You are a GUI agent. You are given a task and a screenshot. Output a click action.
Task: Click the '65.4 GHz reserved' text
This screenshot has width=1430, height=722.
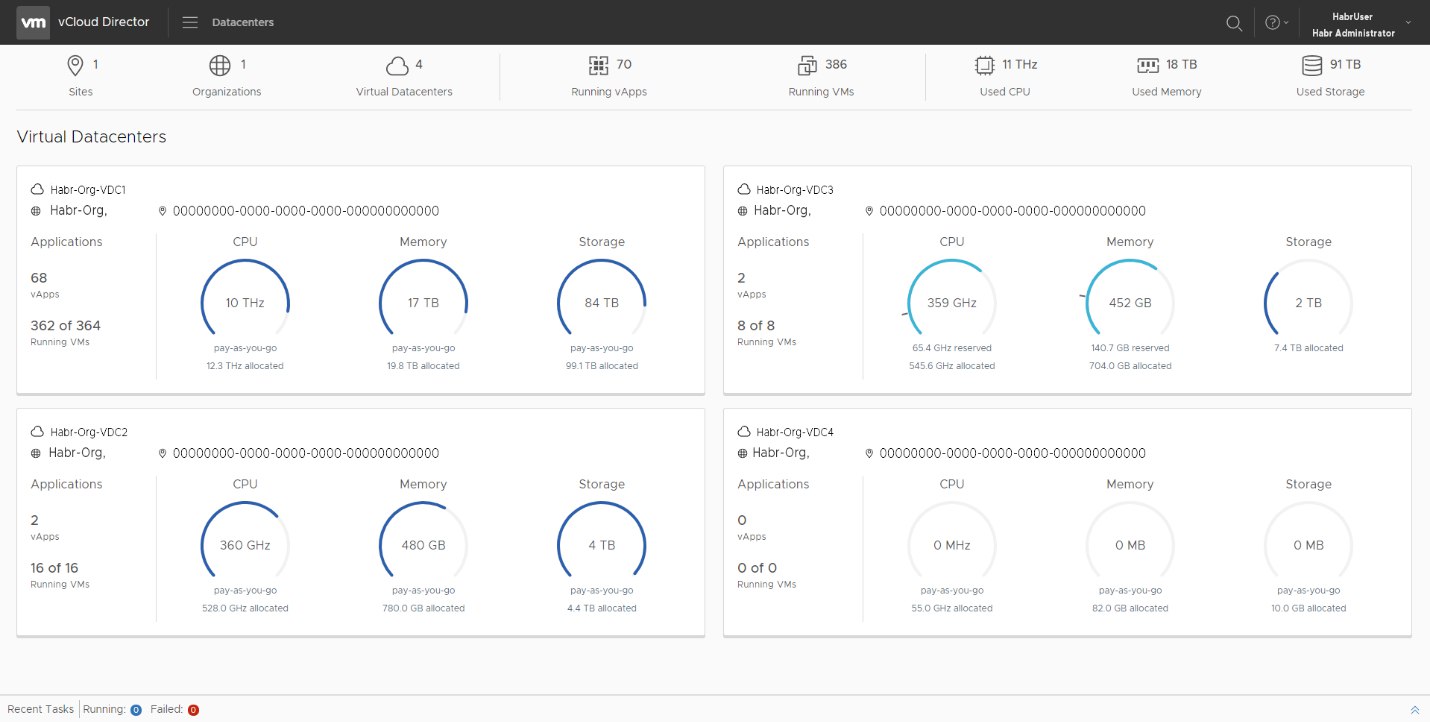point(952,348)
